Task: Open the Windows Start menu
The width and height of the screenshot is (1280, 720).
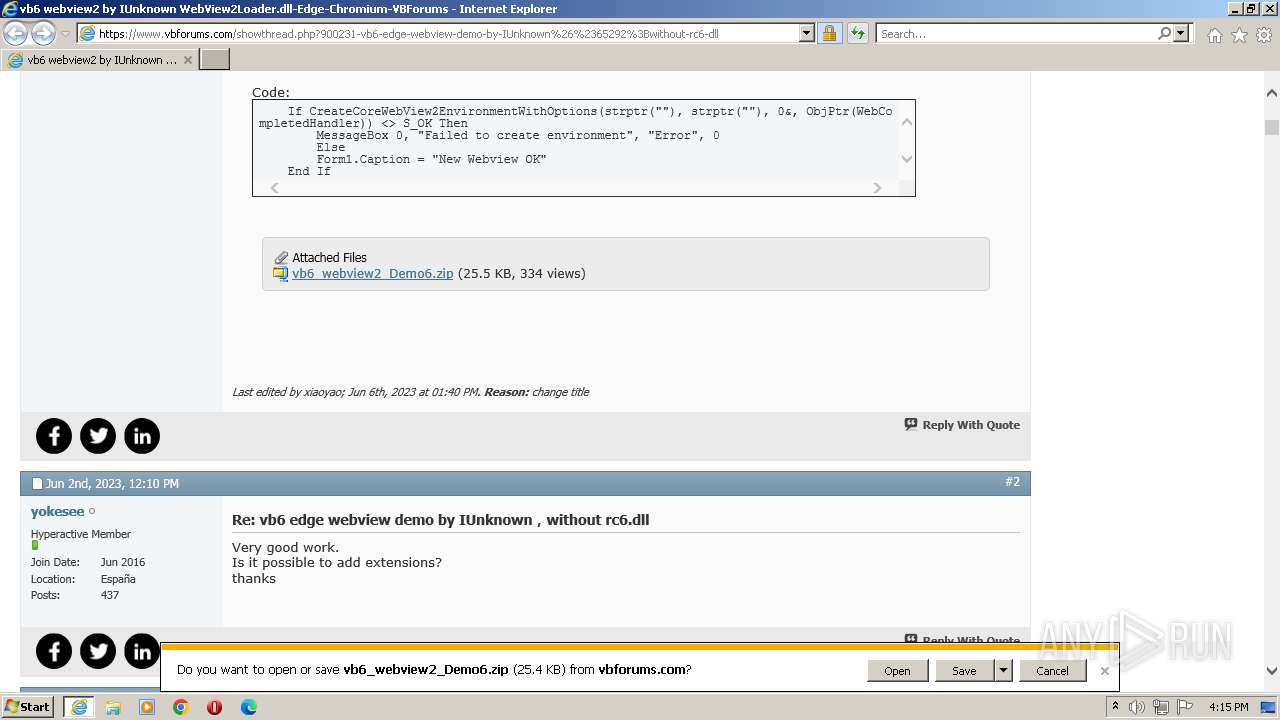Action: tap(28, 706)
